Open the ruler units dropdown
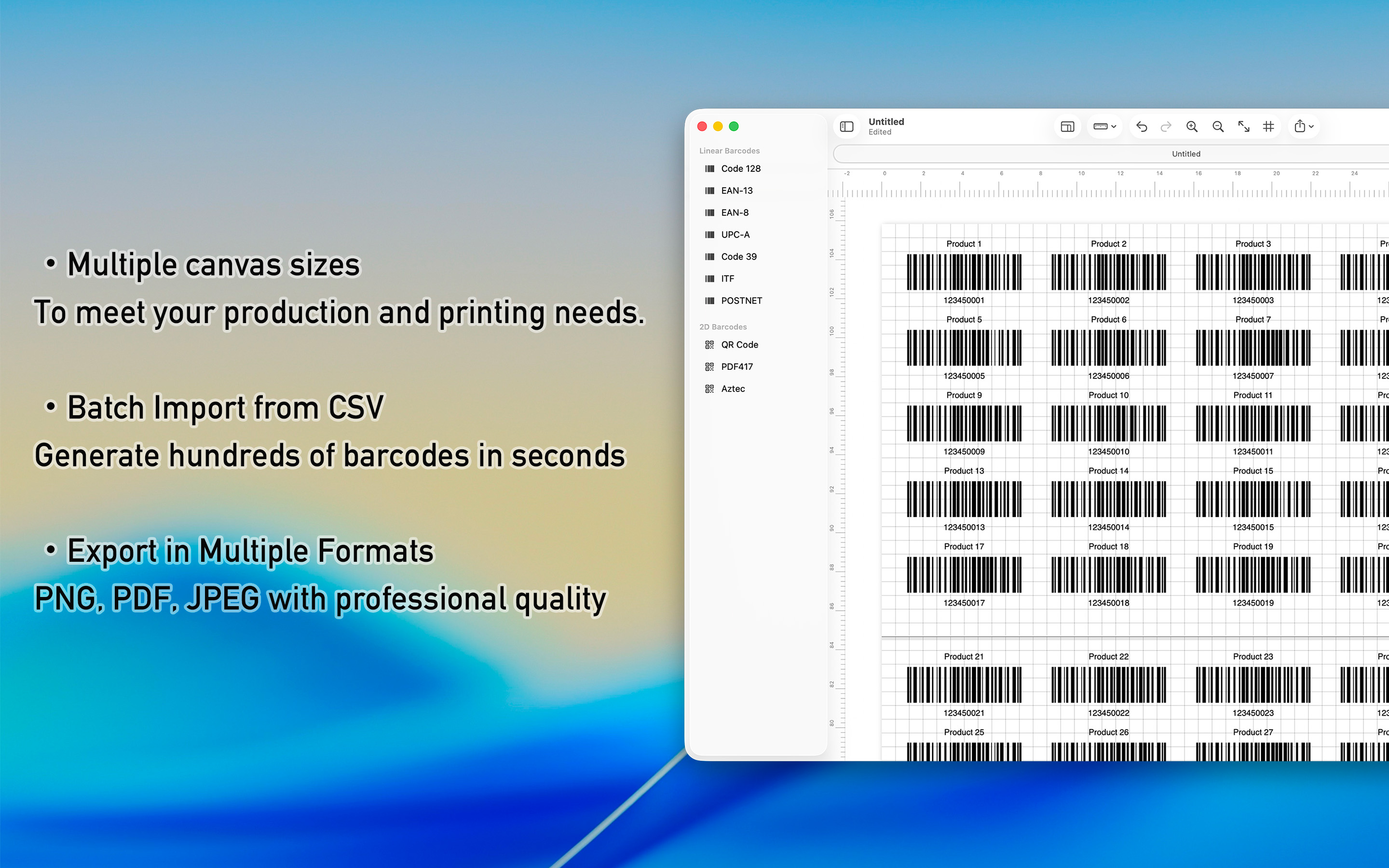1389x868 pixels. click(1104, 126)
